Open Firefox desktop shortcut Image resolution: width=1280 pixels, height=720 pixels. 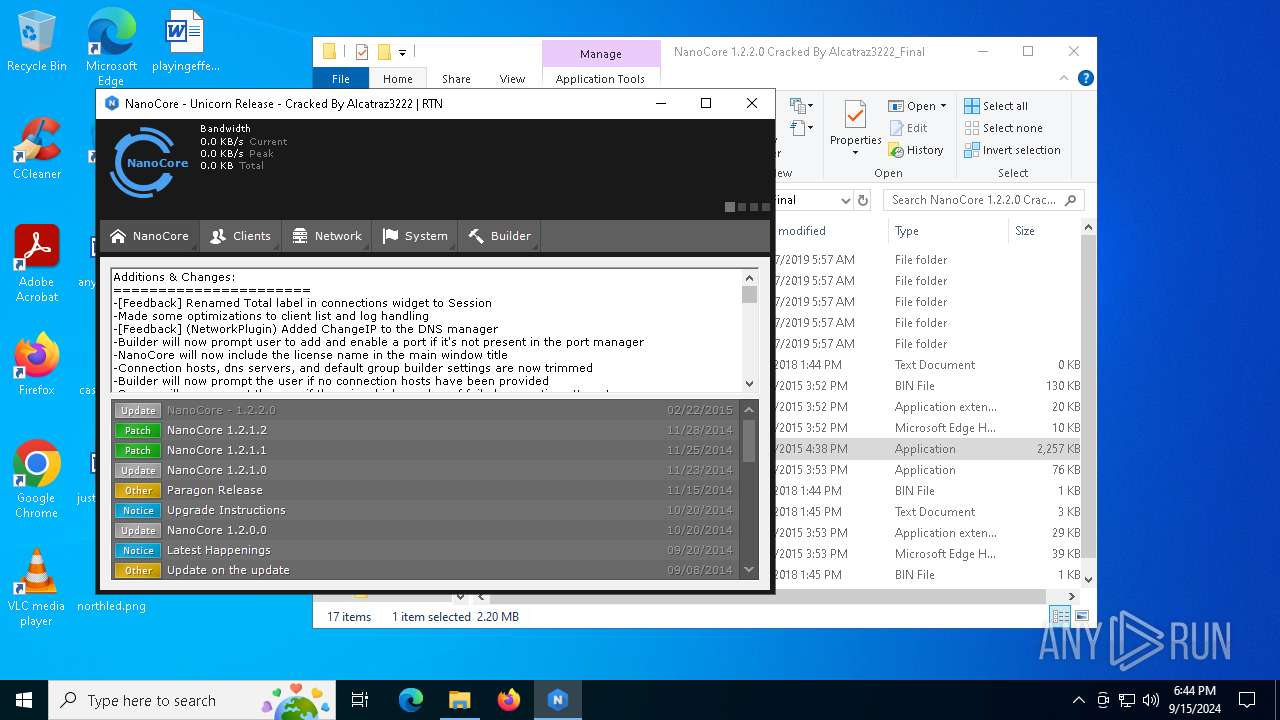tap(37, 364)
